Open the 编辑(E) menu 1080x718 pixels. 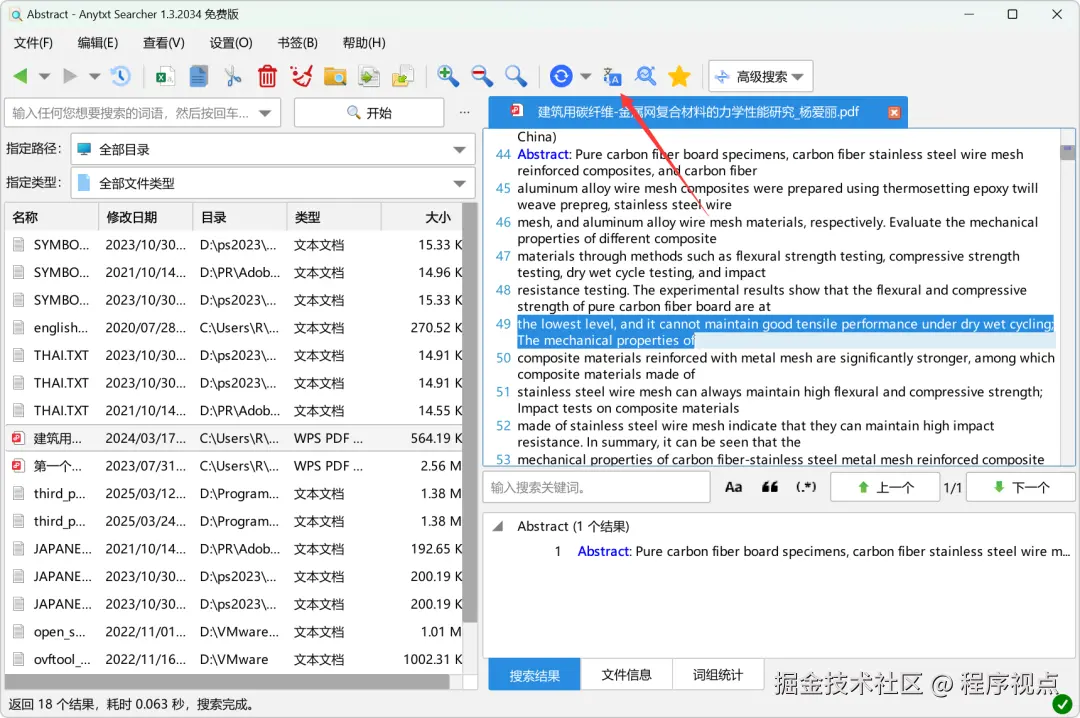pyautogui.click(x=98, y=43)
